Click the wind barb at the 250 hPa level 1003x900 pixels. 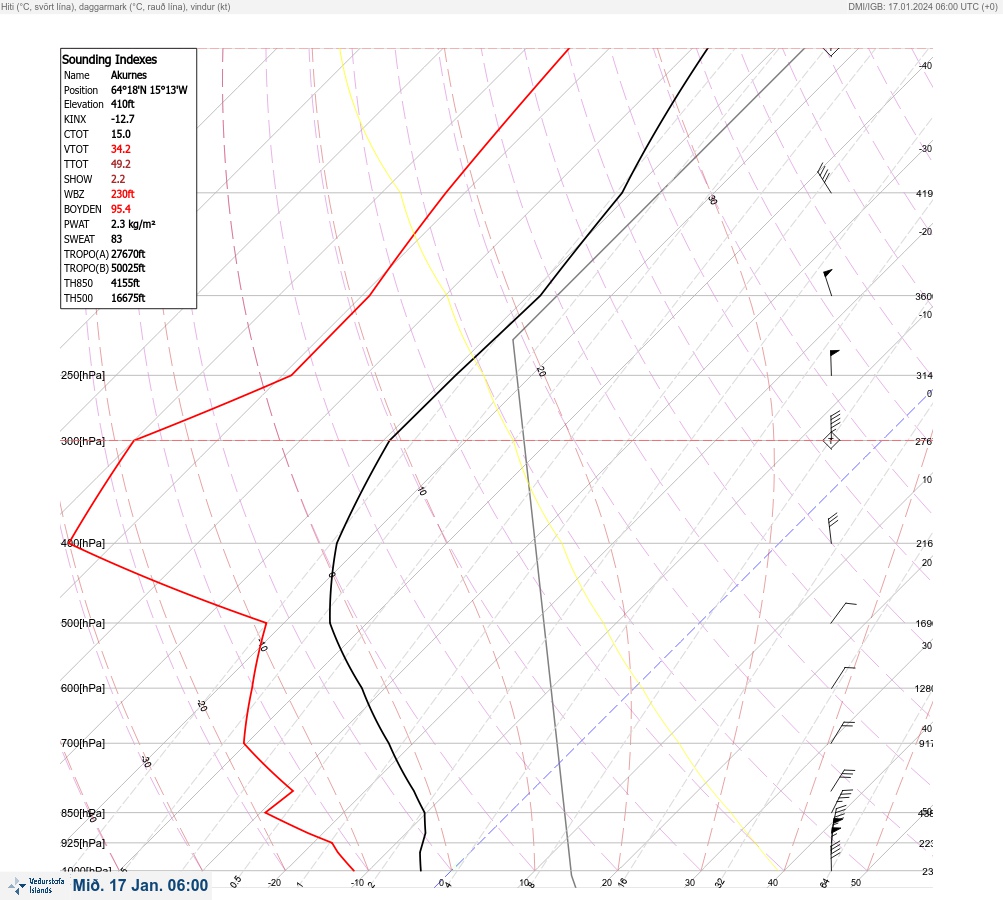[x=834, y=363]
